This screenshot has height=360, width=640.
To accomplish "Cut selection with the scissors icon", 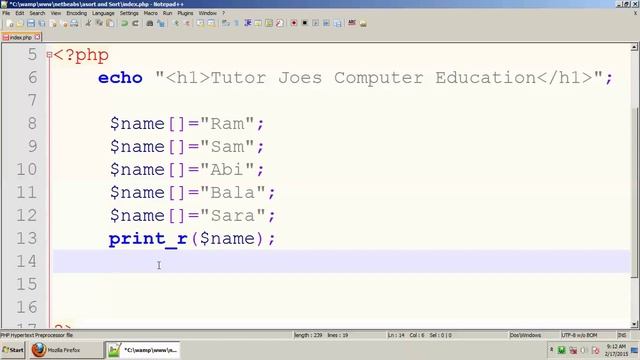I will click(89, 23).
